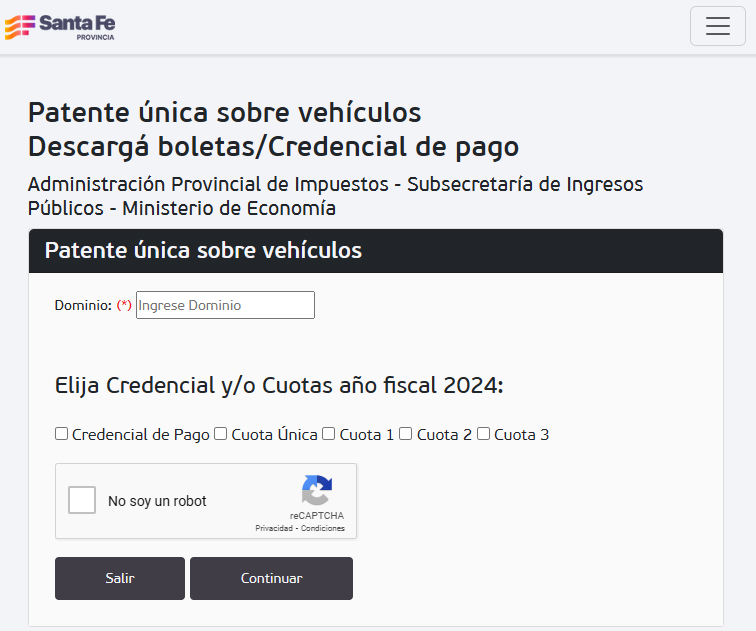Select the Cuota 2 checkbox
The image size is (756, 631).
pos(405,434)
